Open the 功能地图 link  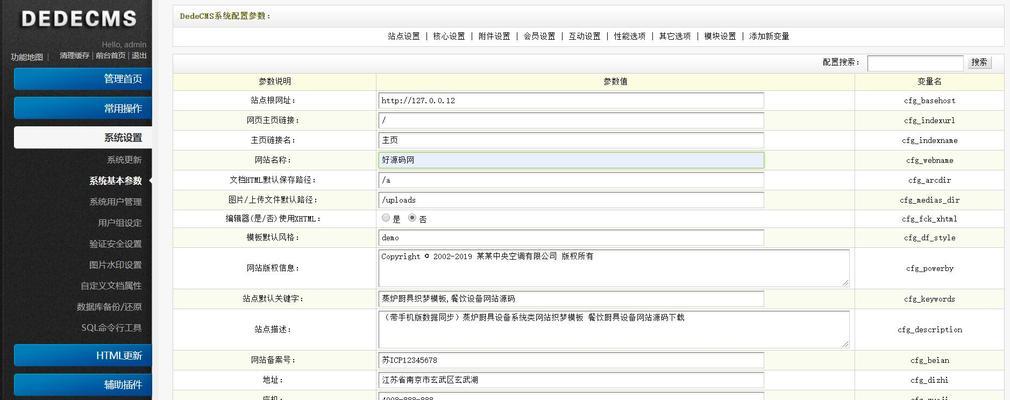(26, 57)
